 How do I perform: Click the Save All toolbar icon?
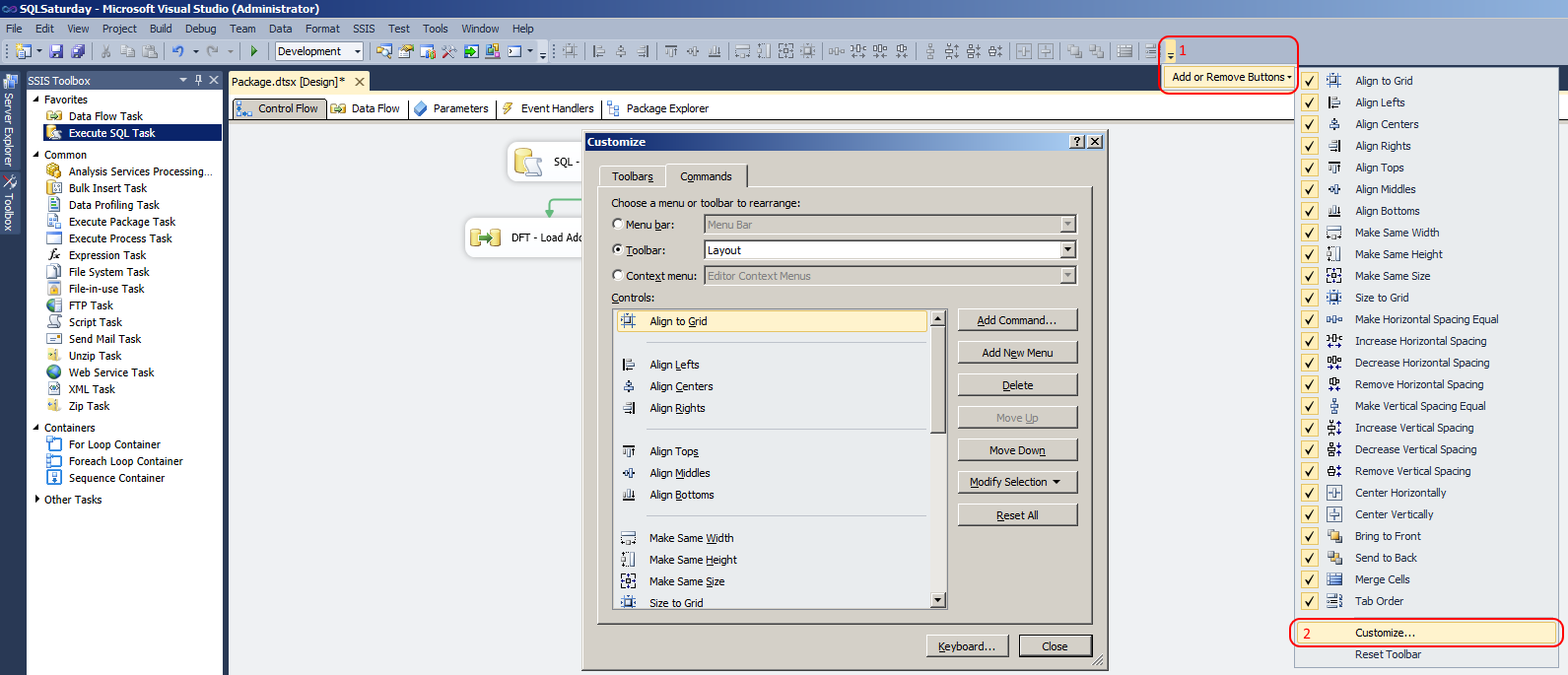tap(78, 51)
